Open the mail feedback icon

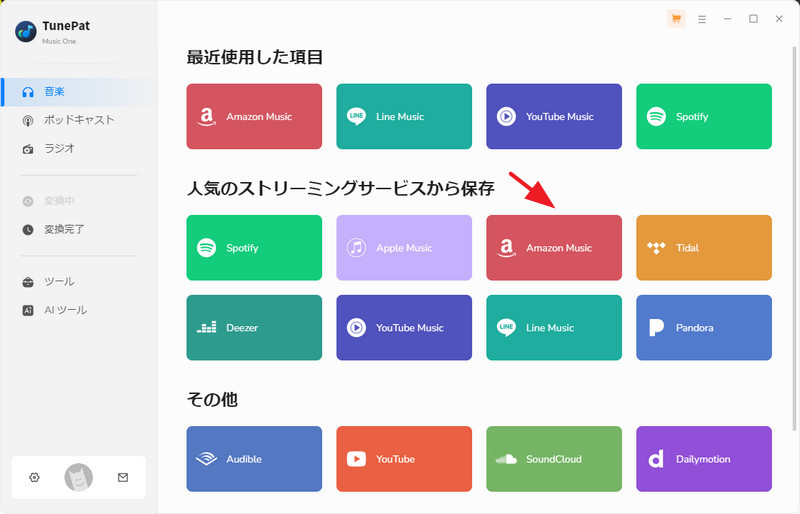click(123, 477)
